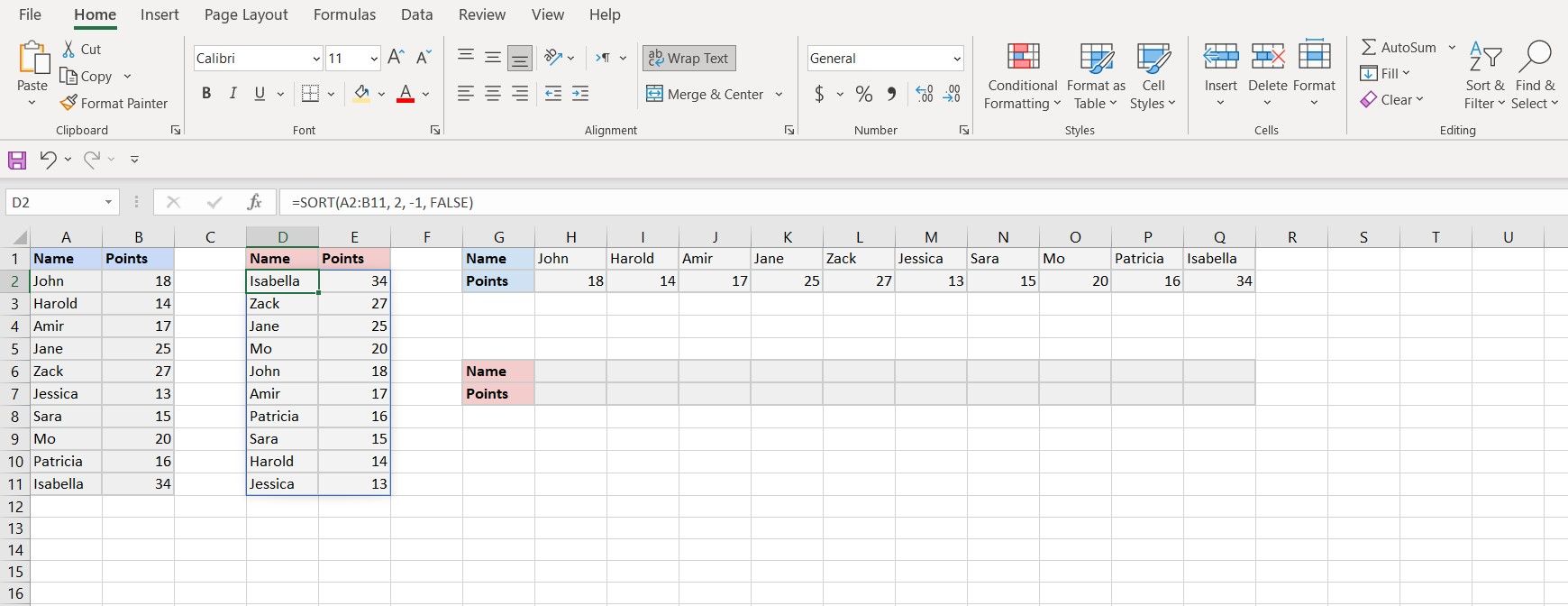Expand the Name Box dropdown arrow
This screenshot has width=1568, height=606.
click(x=108, y=202)
